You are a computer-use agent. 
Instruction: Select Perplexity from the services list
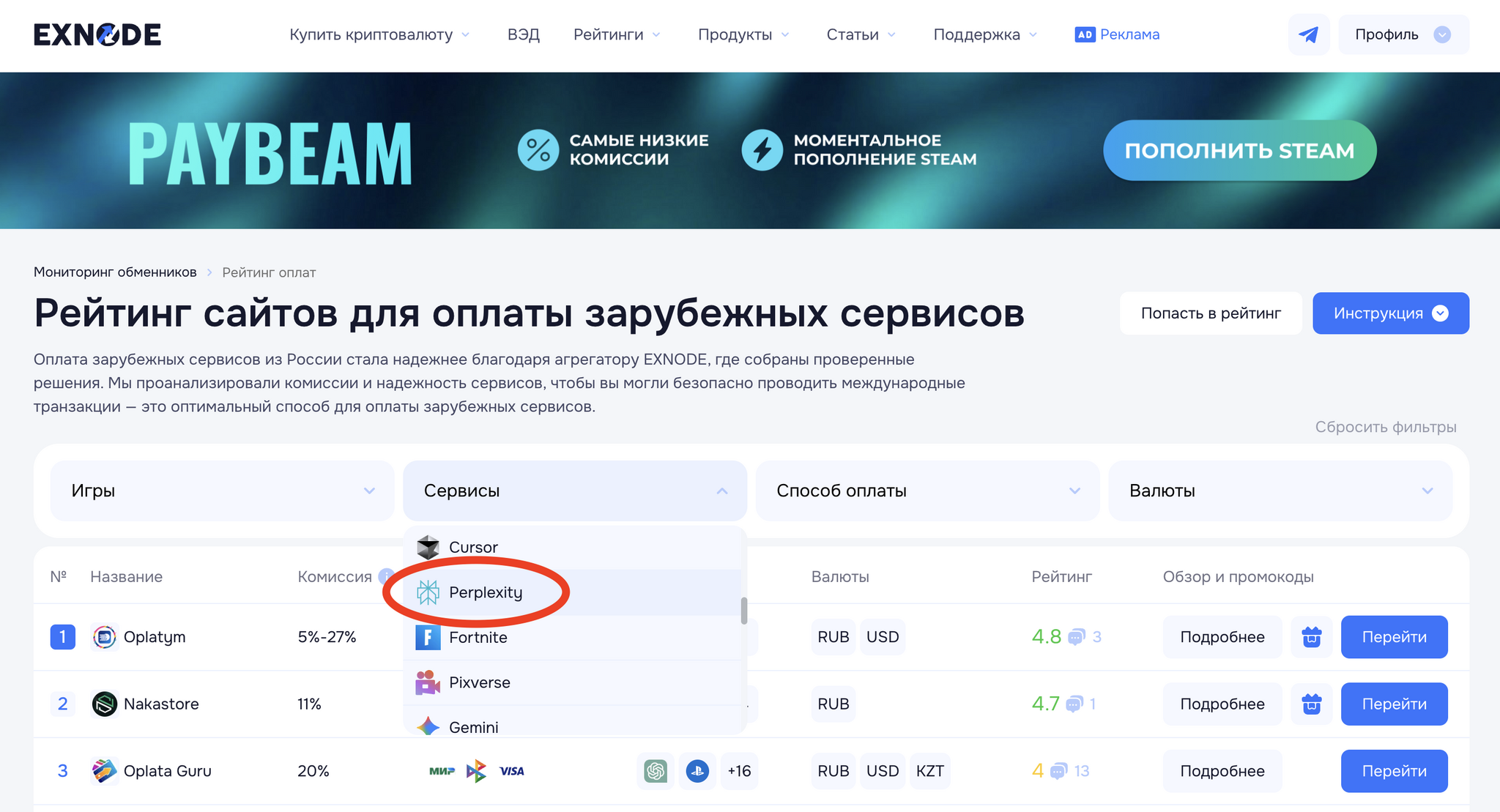click(485, 592)
